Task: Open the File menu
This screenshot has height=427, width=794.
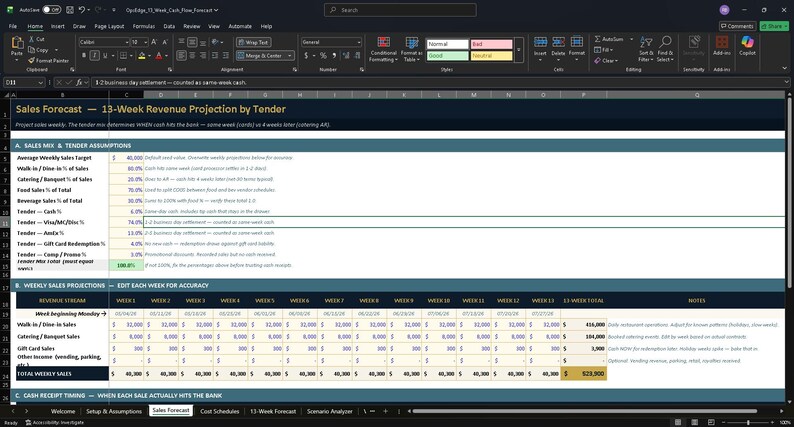Action: [x=13, y=26]
